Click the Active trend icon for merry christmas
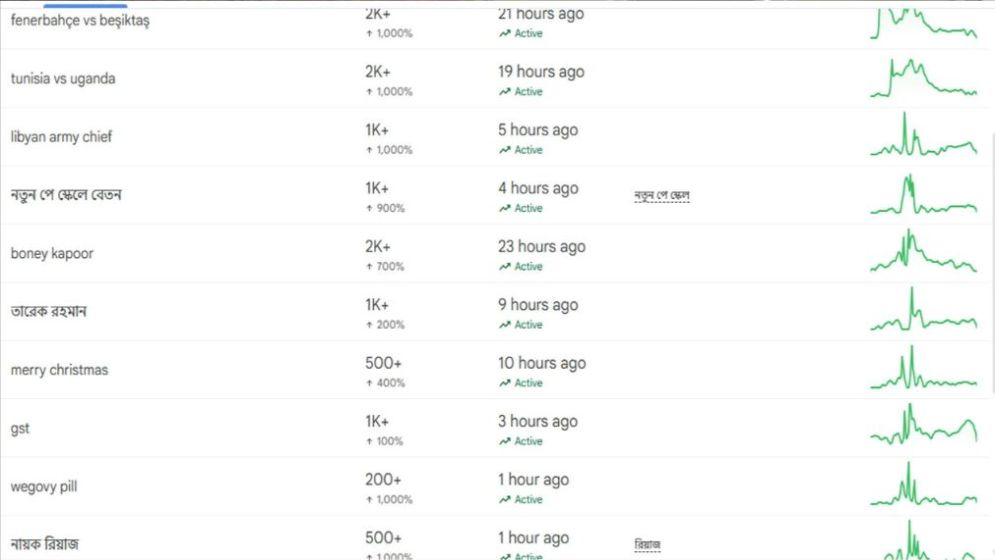 [505, 383]
